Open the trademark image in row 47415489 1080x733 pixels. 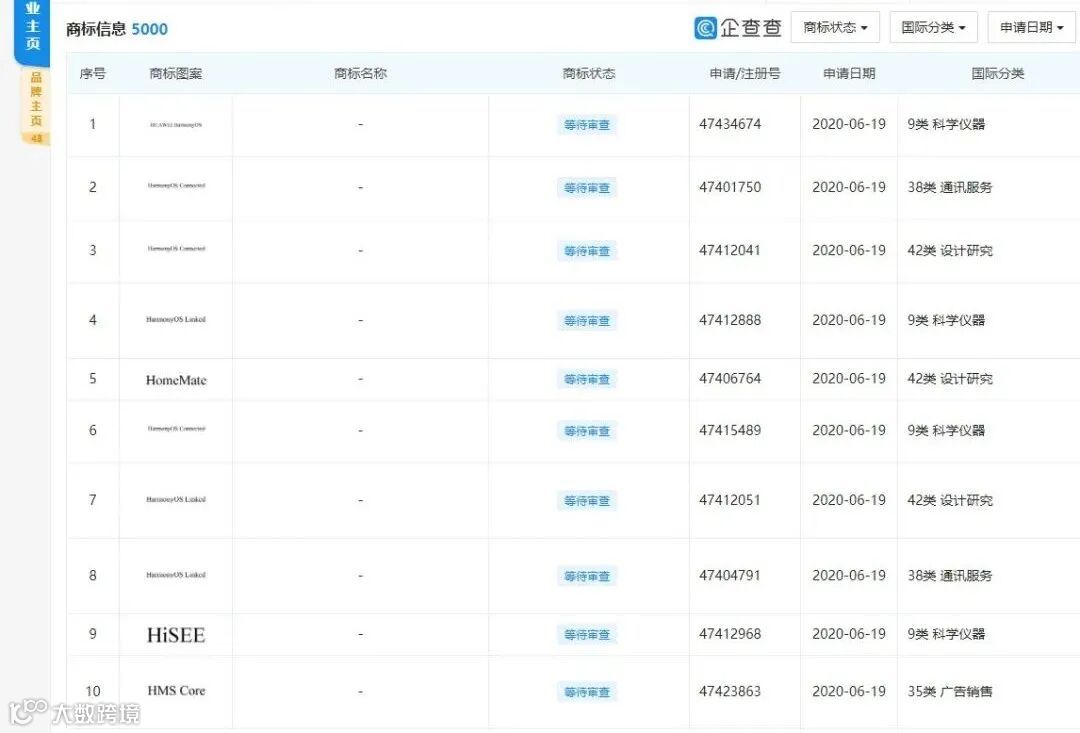click(x=176, y=429)
